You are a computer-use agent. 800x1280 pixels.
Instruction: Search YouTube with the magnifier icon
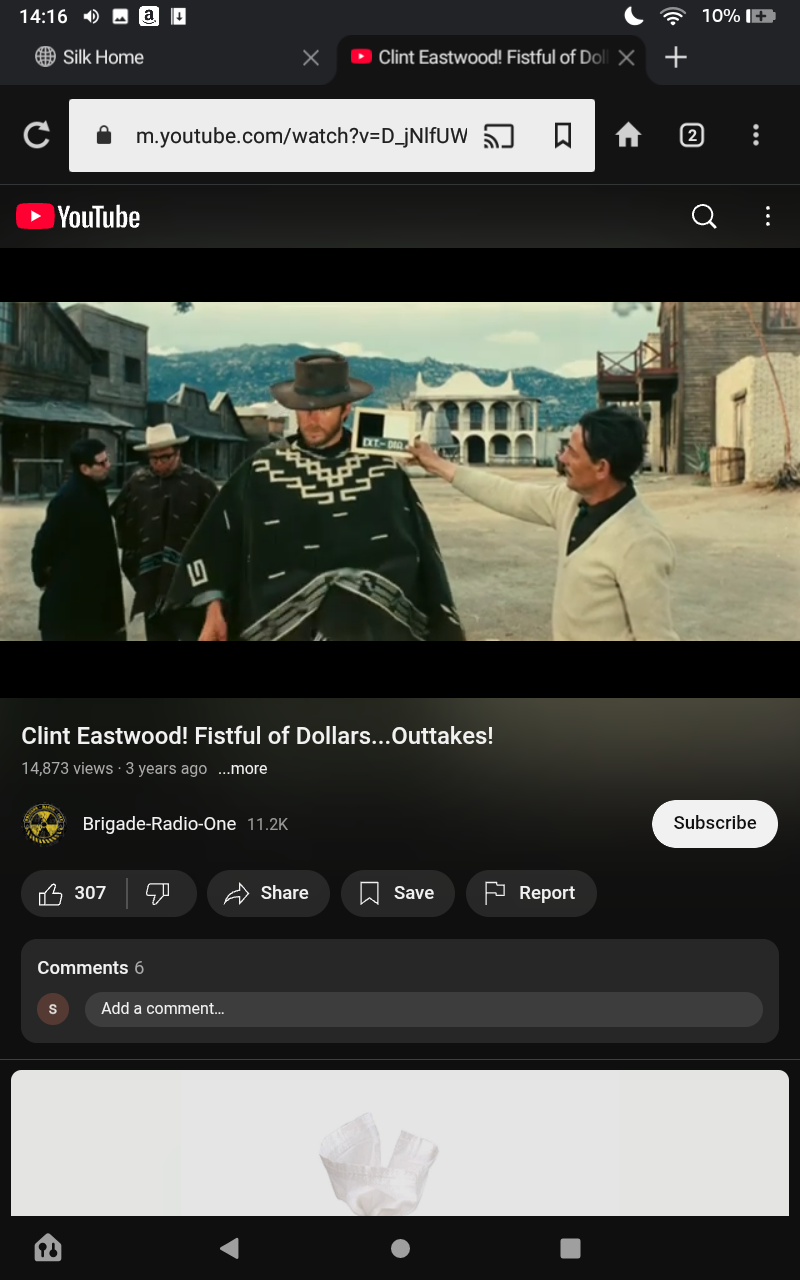(704, 216)
